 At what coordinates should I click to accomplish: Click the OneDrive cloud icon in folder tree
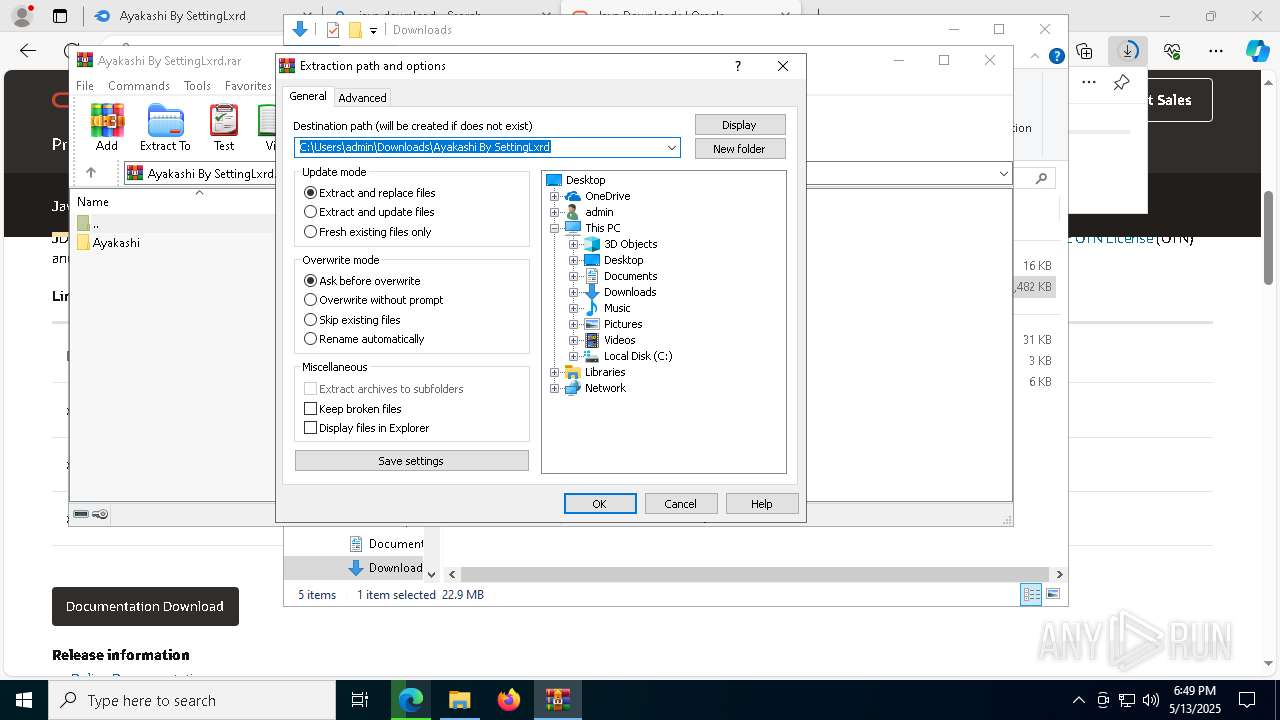coord(573,196)
